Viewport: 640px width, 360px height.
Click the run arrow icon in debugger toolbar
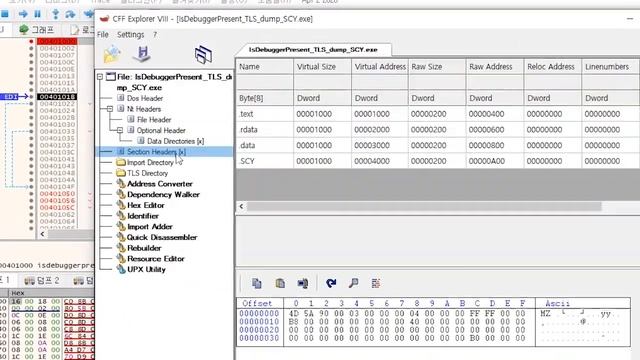coord(23,14)
